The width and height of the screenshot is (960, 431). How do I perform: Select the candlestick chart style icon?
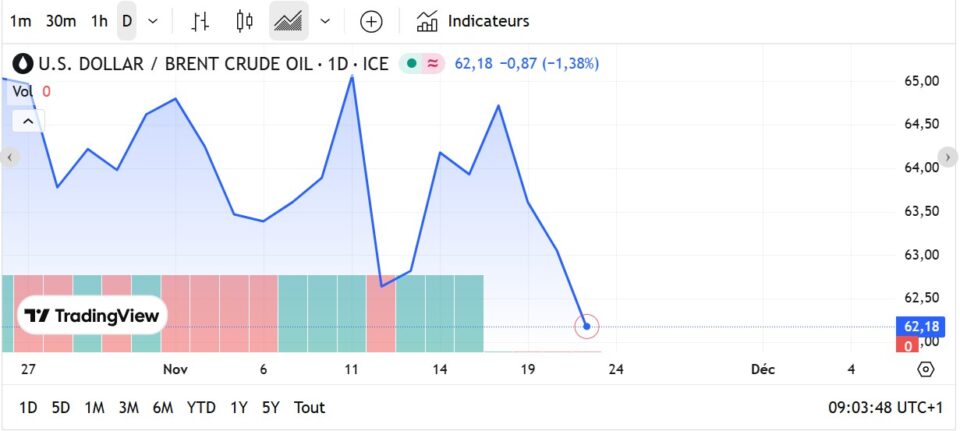[245, 21]
